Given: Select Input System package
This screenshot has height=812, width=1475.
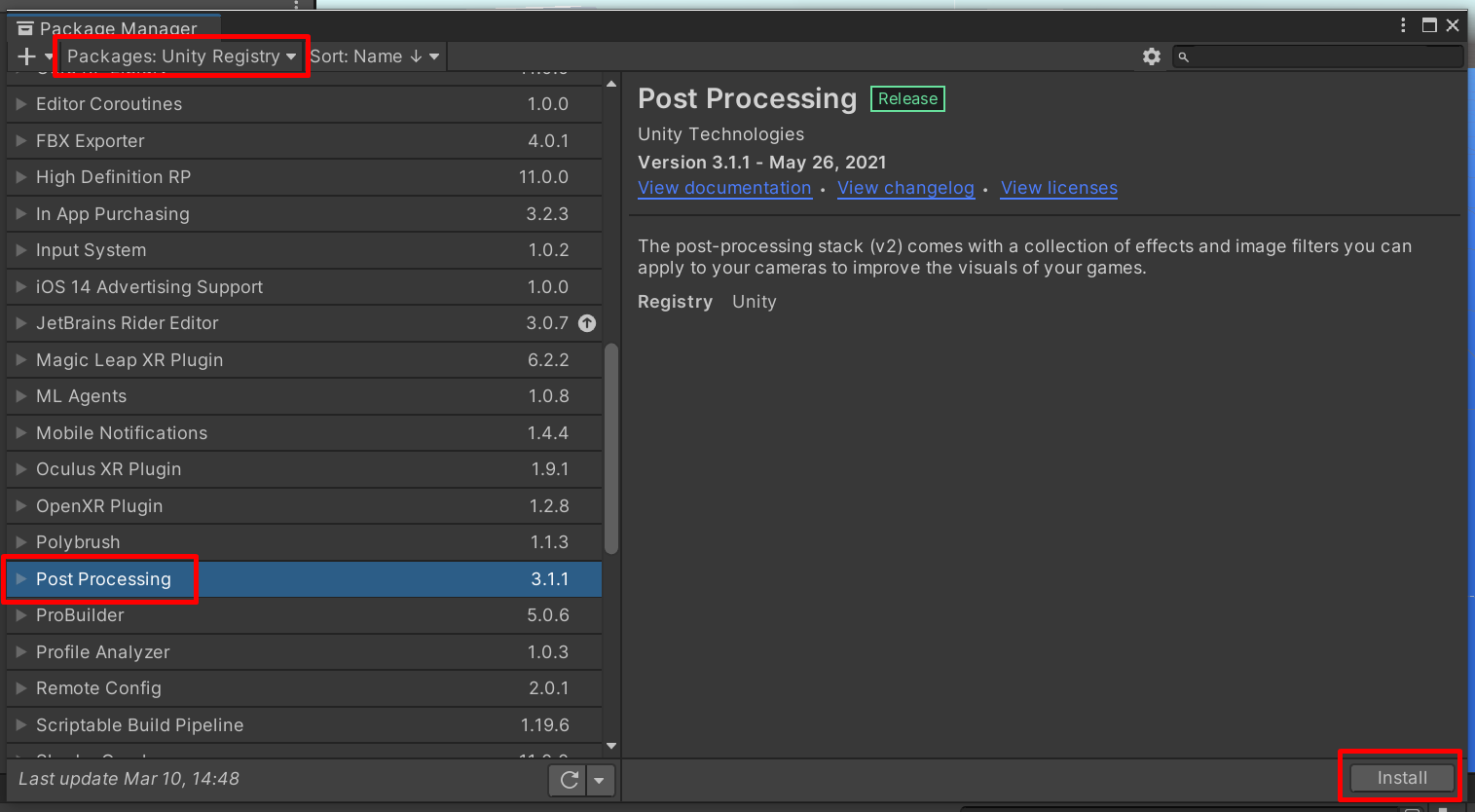Looking at the screenshot, I should (x=304, y=250).
